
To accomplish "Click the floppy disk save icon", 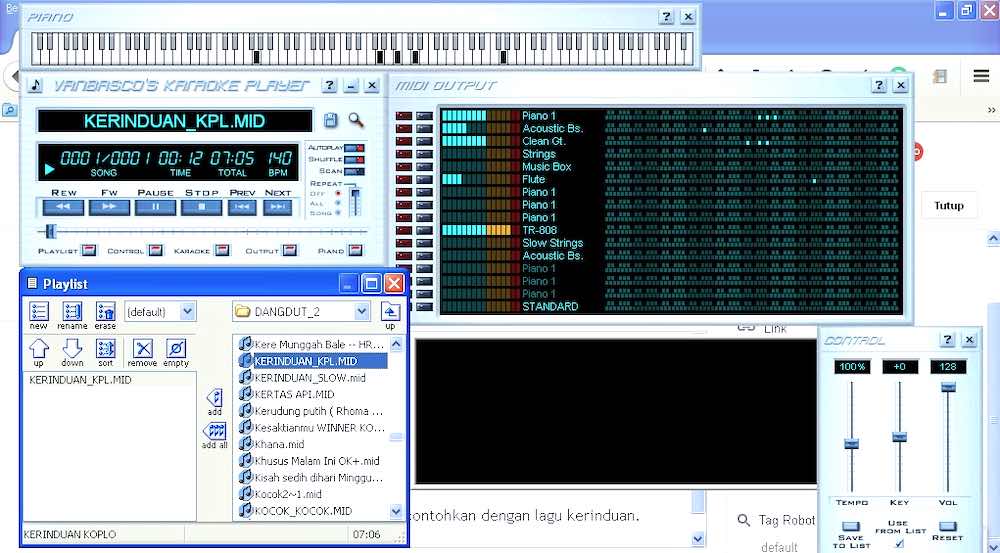I will pos(331,121).
